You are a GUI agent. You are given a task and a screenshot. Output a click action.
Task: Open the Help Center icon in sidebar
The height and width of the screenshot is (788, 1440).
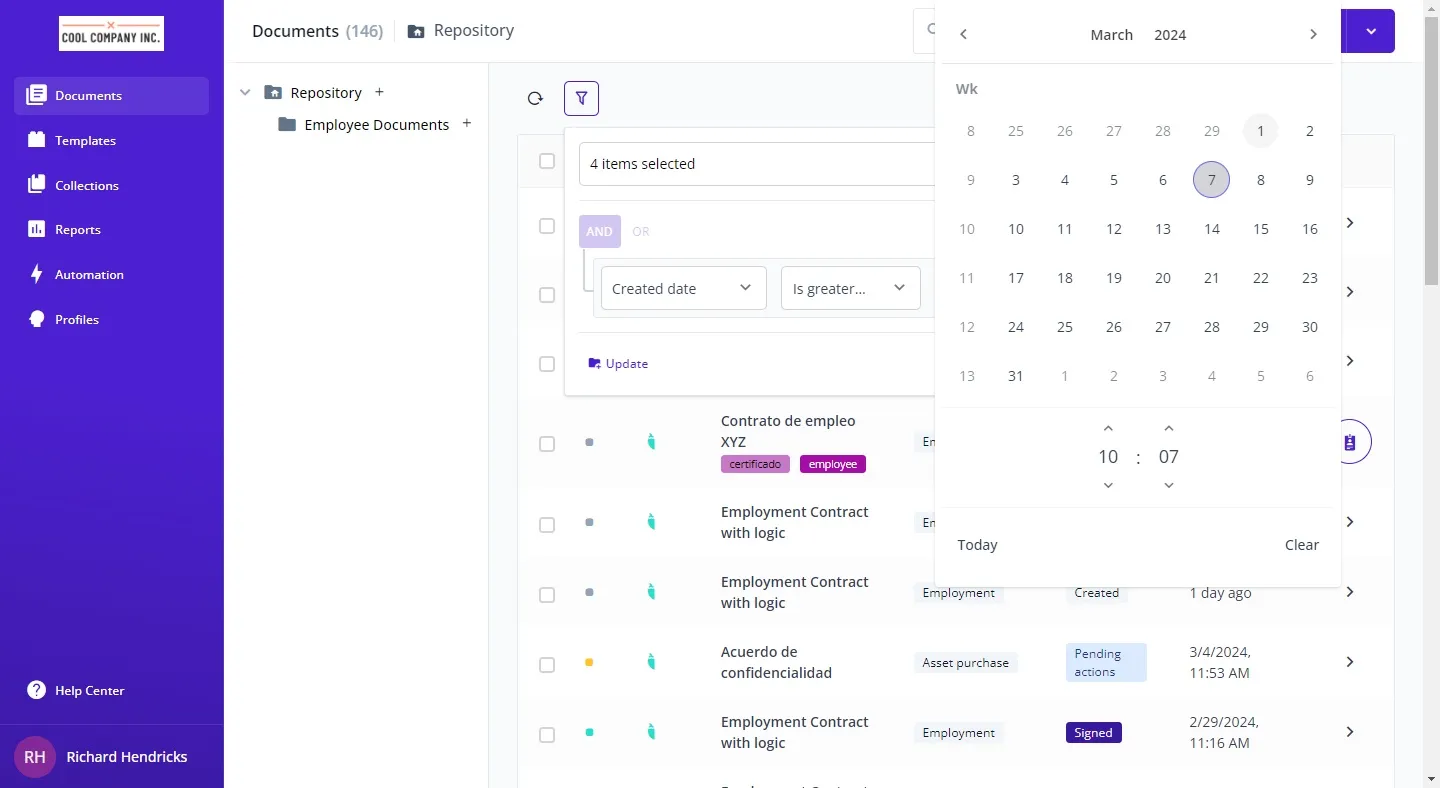click(37, 690)
